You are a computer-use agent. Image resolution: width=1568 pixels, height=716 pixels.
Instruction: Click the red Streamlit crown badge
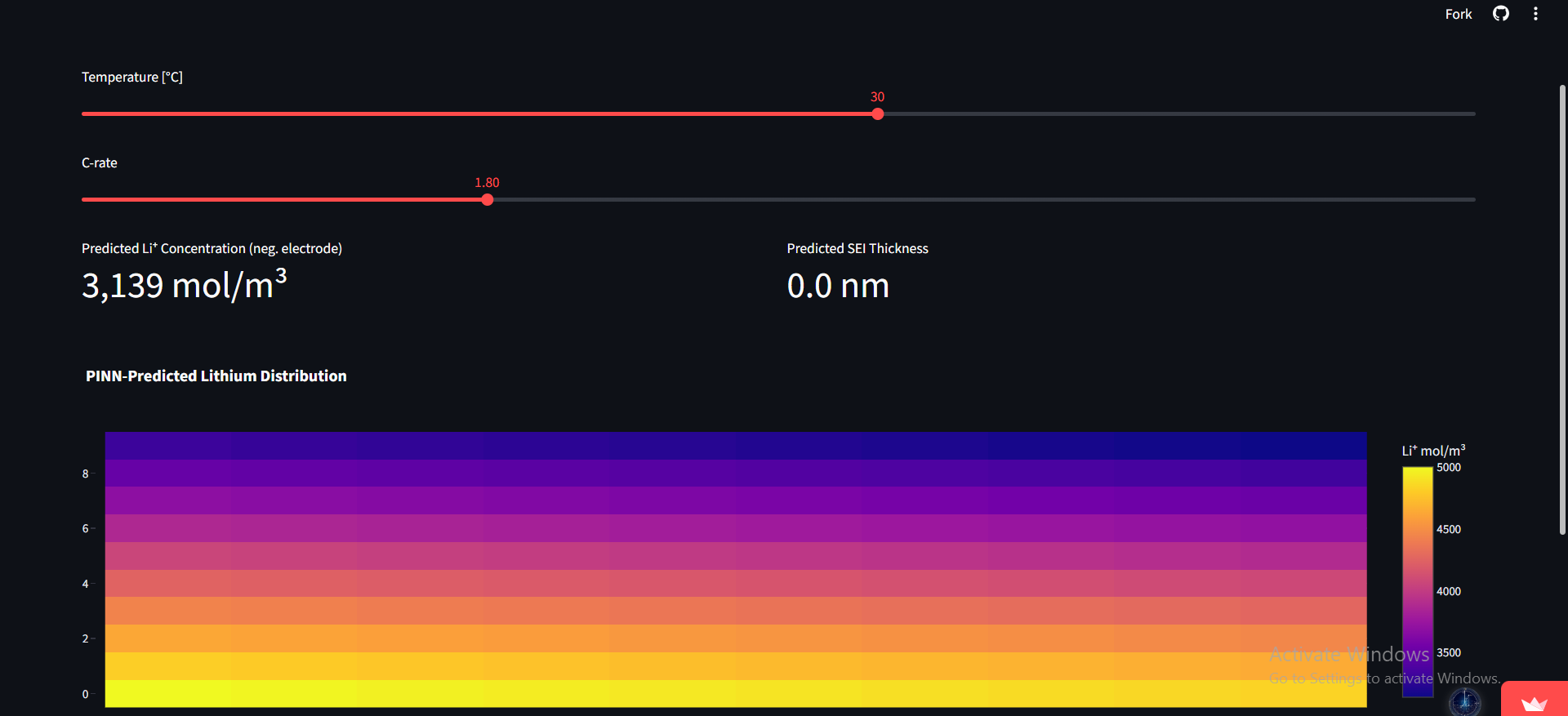click(1534, 701)
